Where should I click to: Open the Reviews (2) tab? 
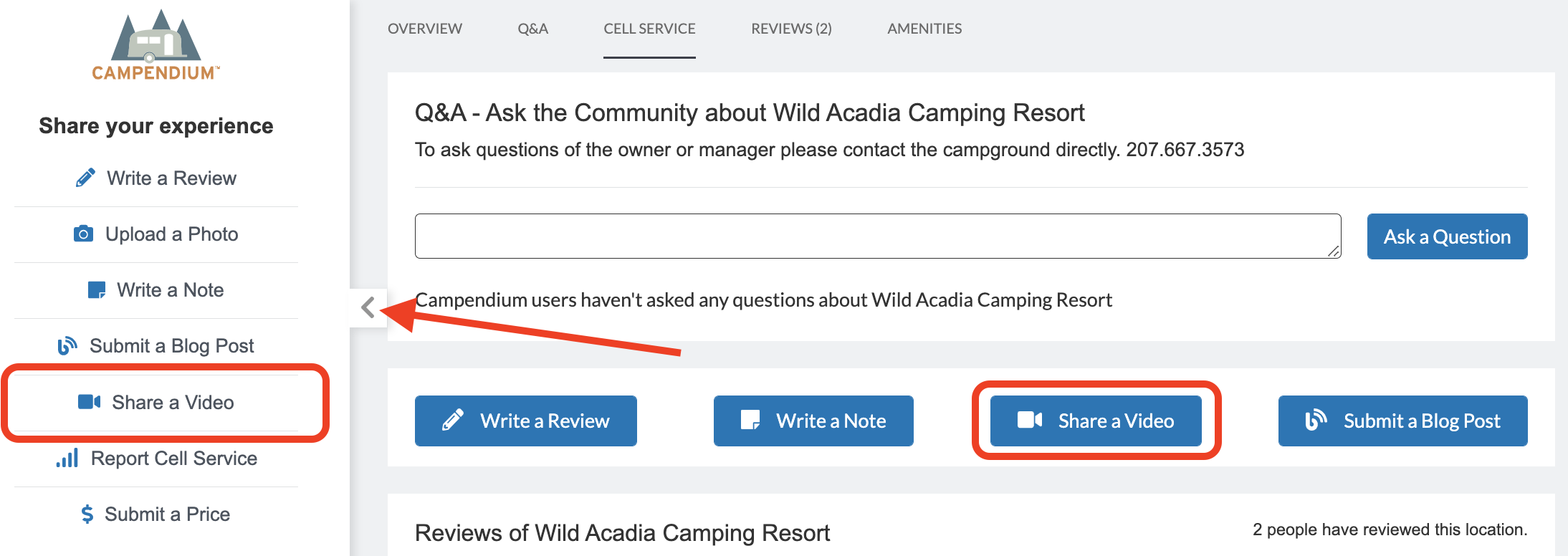(x=791, y=29)
